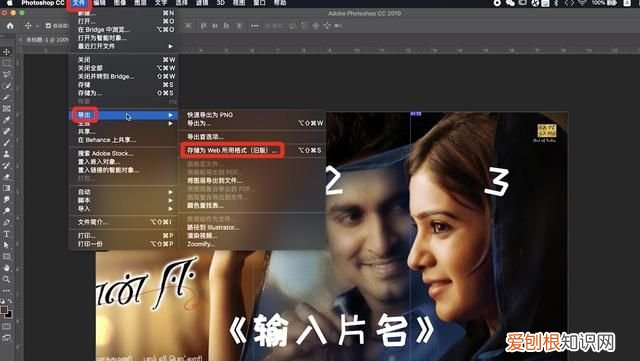Open the 文件 menu in menu bar
The image size is (640, 361).
(x=79, y=3)
